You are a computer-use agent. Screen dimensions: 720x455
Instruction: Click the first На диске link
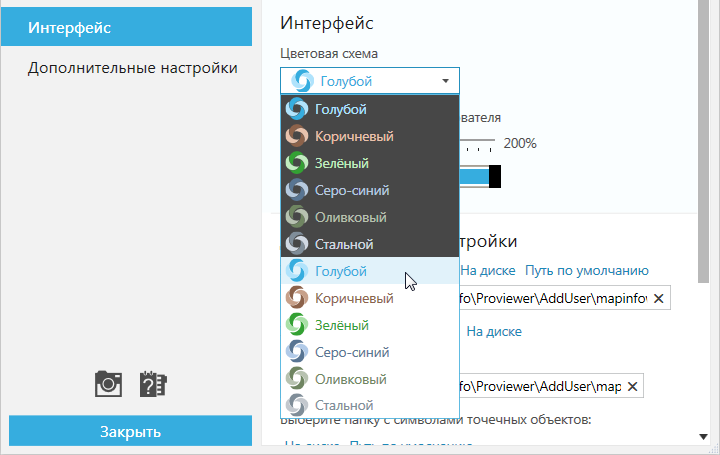click(488, 270)
